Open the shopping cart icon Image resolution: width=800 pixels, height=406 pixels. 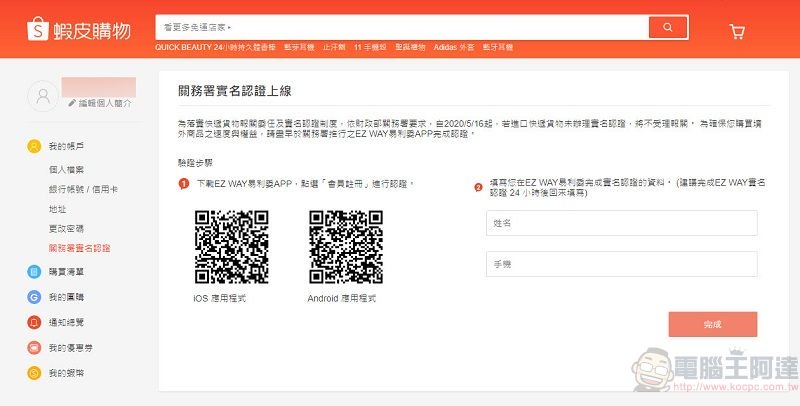pyautogui.click(x=737, y=32)
